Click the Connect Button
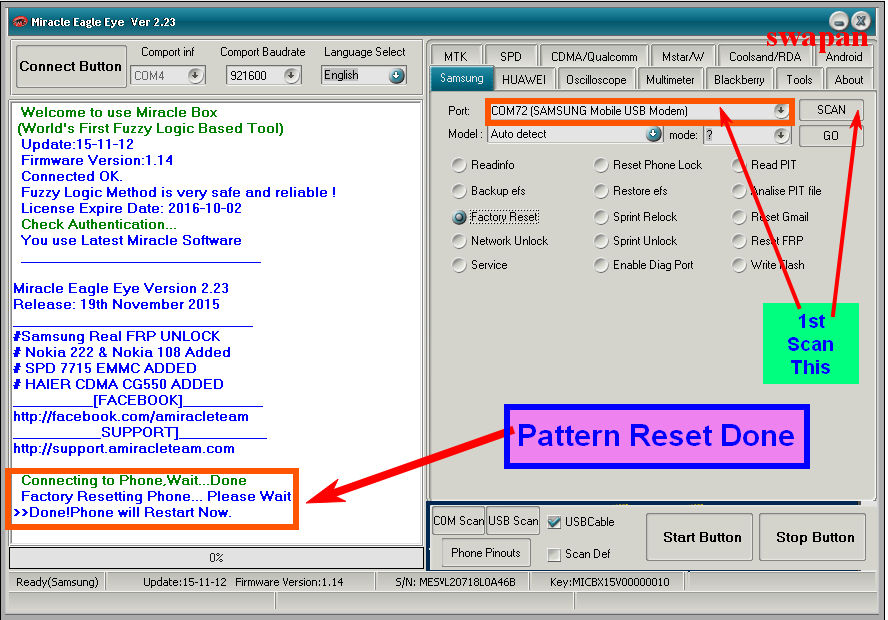Viewport: 888px width, 620px height. (x=71, y=66)
